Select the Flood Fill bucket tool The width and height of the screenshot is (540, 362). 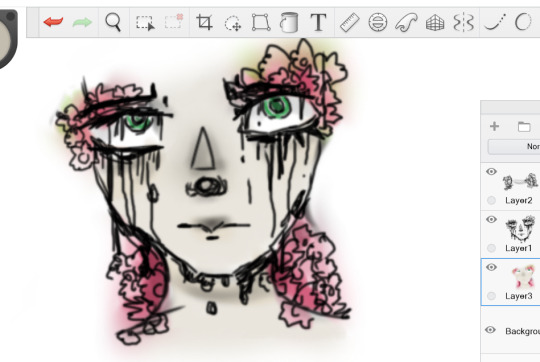(289, 22)
